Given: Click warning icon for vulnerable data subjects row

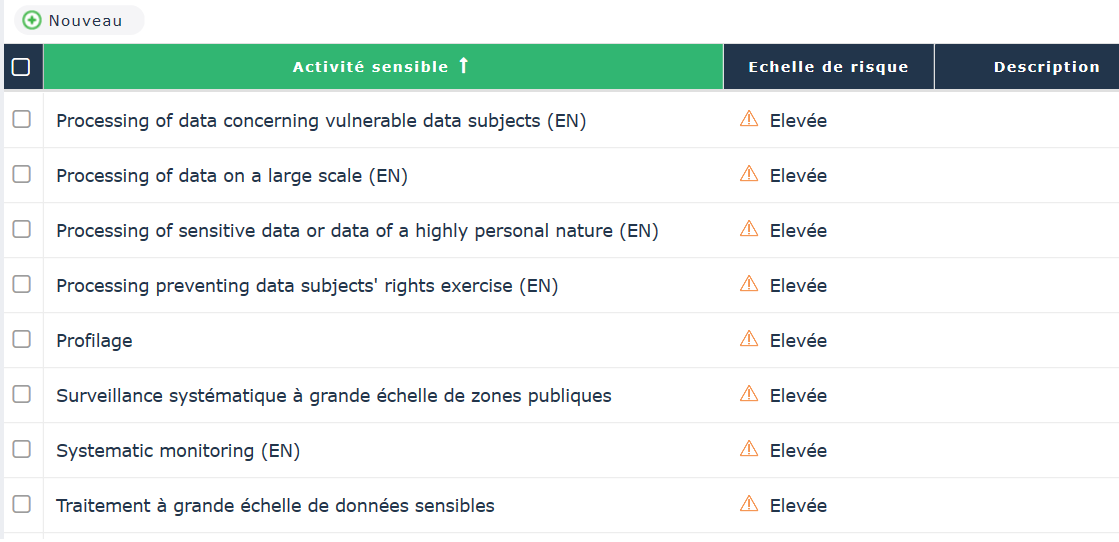Looking at the screenshot, I should [x=749, y=119].
